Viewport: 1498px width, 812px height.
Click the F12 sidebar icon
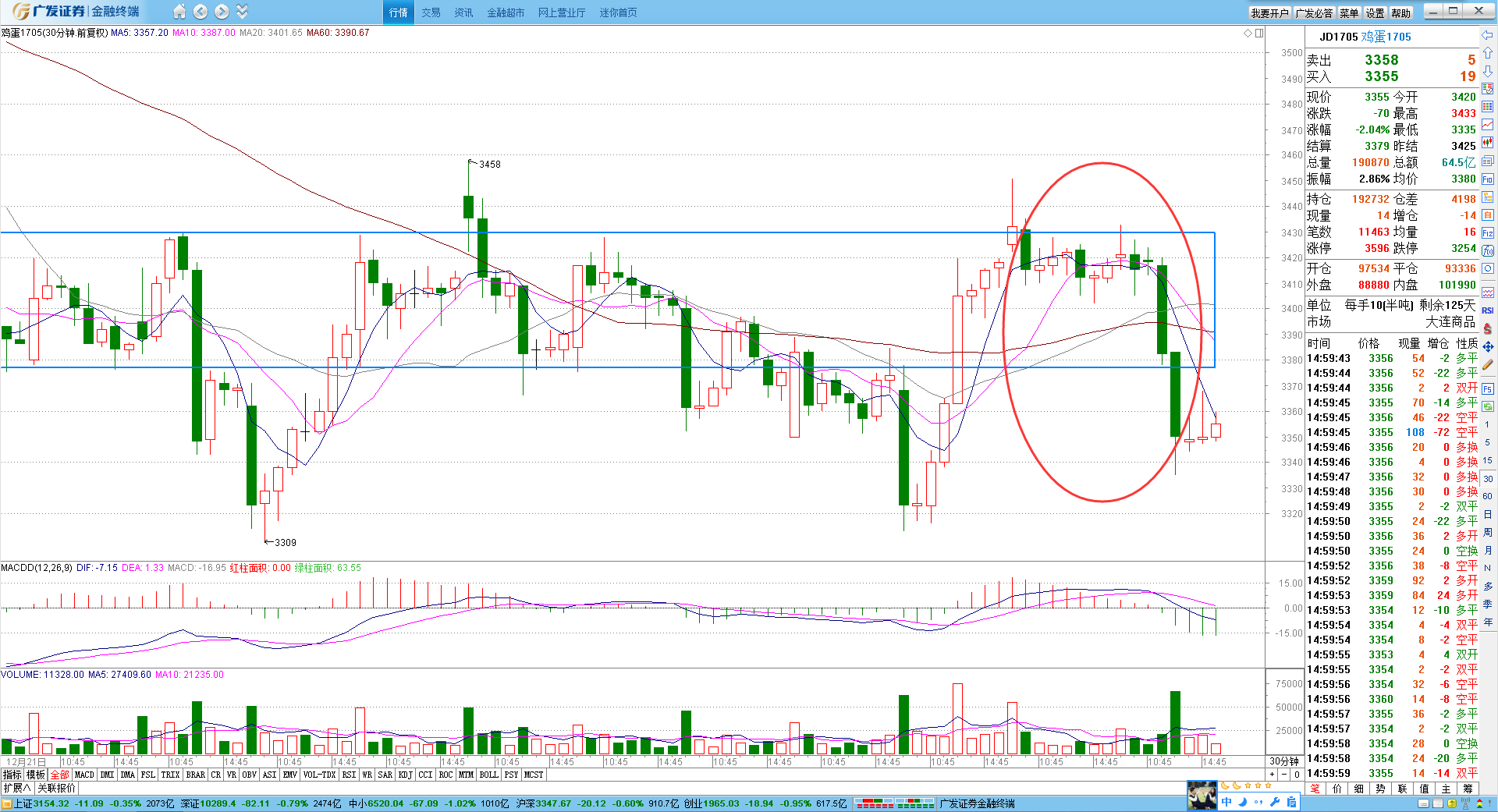click(1488, 232)
